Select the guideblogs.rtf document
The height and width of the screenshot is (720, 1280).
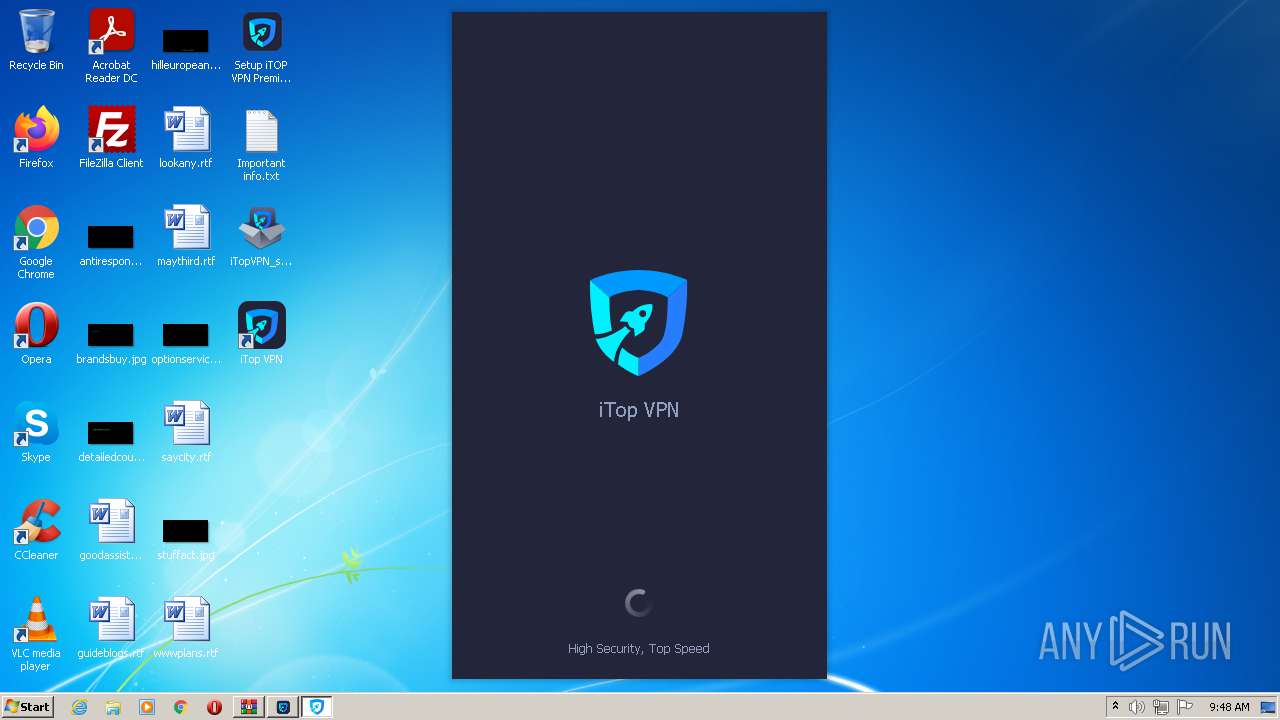coord(111,628)
